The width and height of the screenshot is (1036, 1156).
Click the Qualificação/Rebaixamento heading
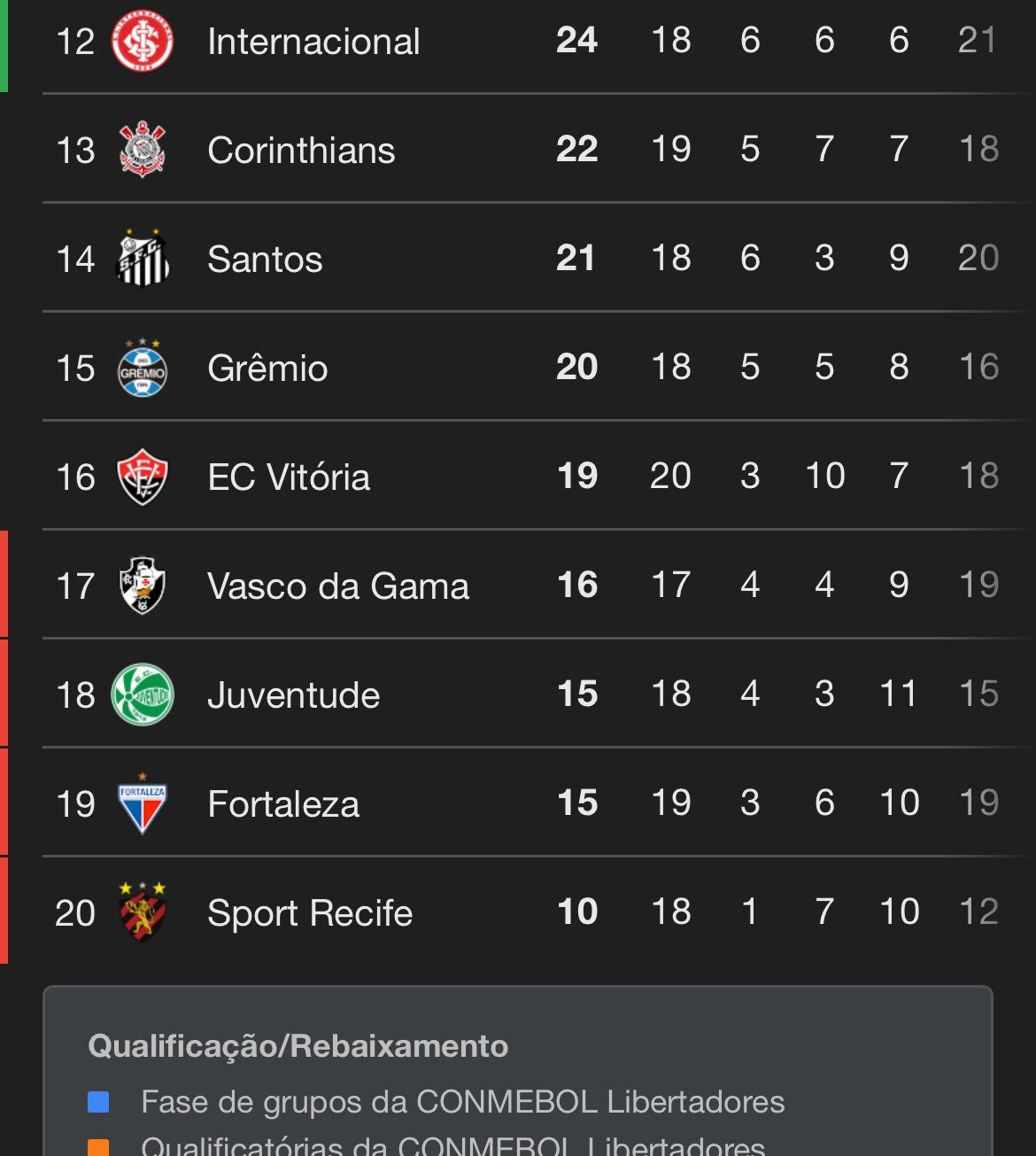298,1046
